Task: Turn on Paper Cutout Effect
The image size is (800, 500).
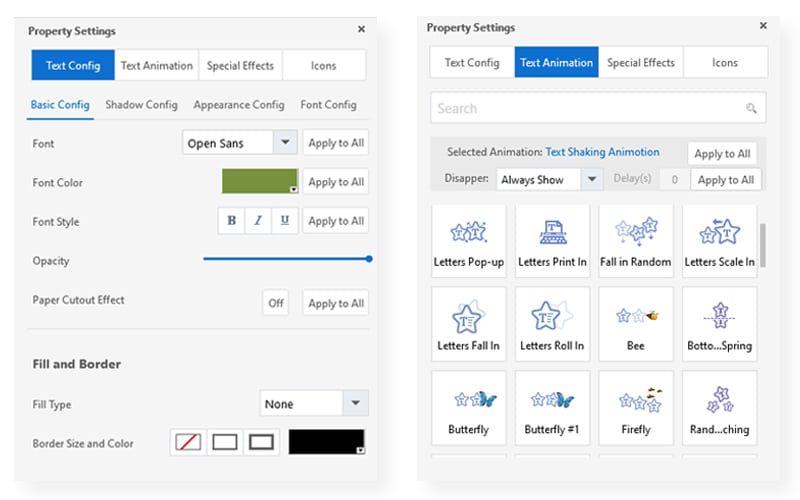Action: [x=276, y=303]
